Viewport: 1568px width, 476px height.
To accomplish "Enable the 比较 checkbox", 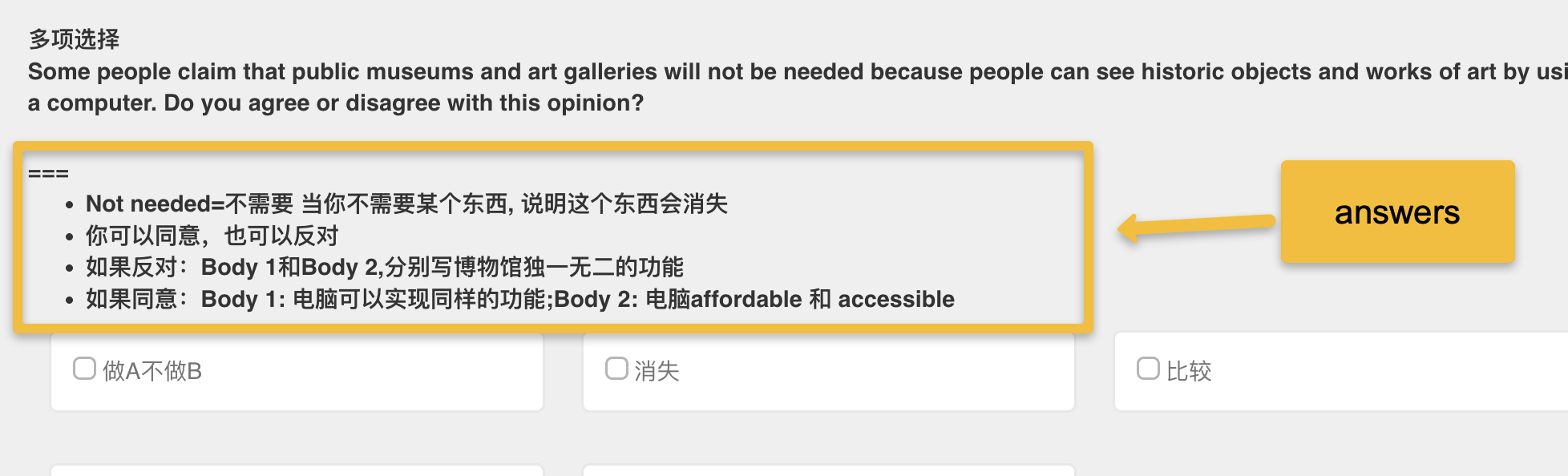I will pos(1148,369).
